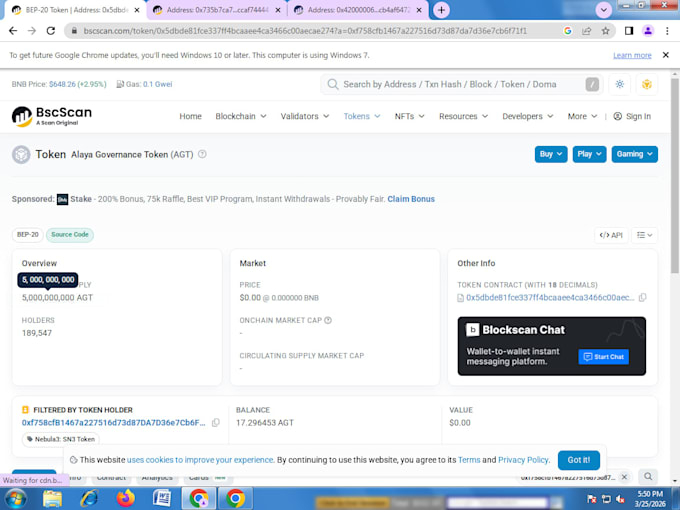Click the share page icon in address bar
The width and height of the screenshot is (680, 510).
[586, 31]
